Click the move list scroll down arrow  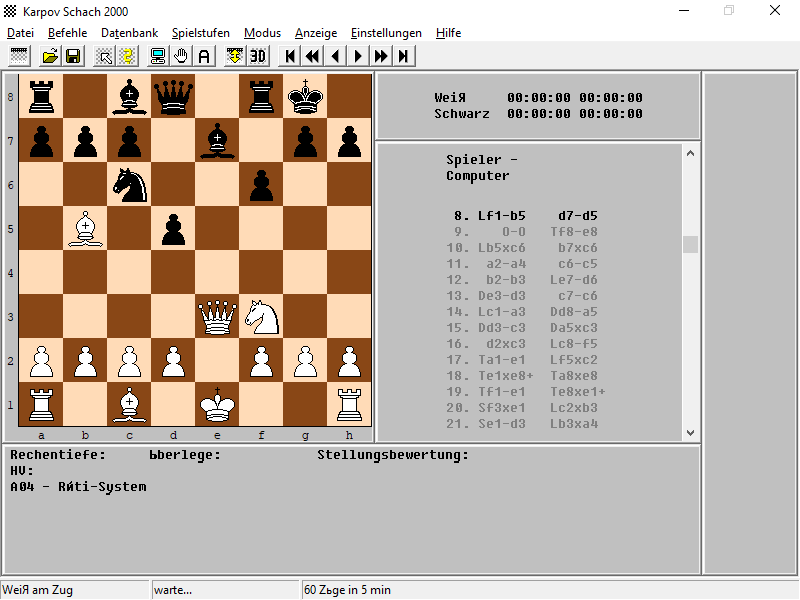pyautogui.click(x=690, y=433)
